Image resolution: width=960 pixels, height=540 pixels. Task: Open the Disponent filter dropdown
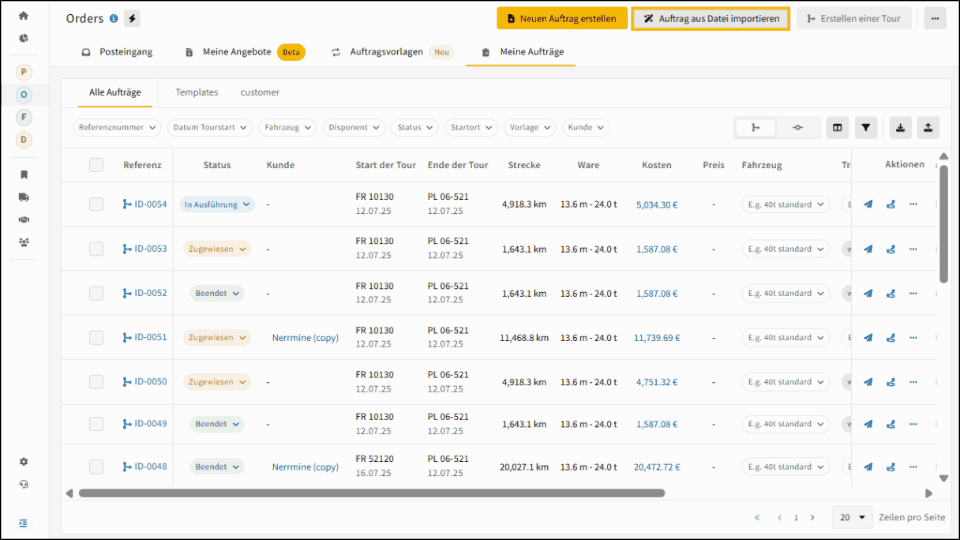click(x=354, y=127)
